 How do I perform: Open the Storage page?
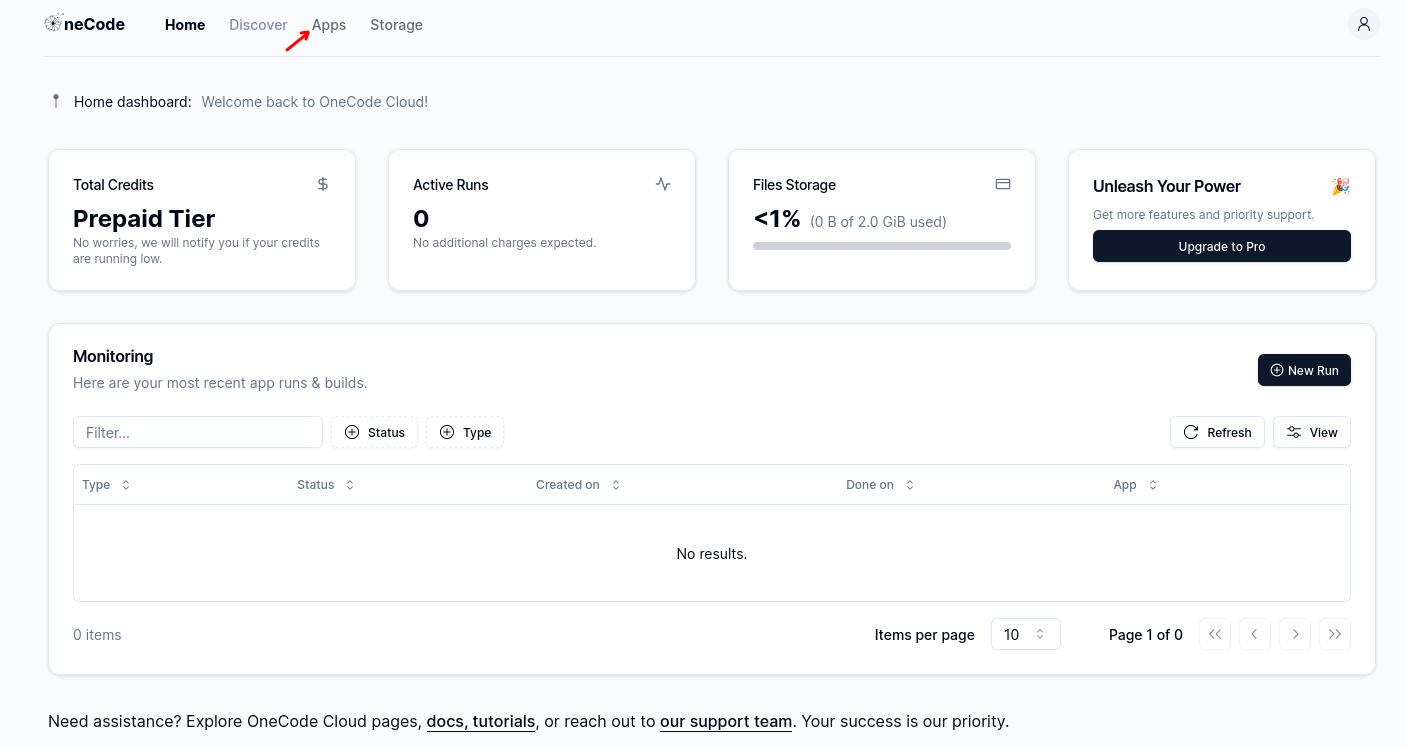[396, 24]
